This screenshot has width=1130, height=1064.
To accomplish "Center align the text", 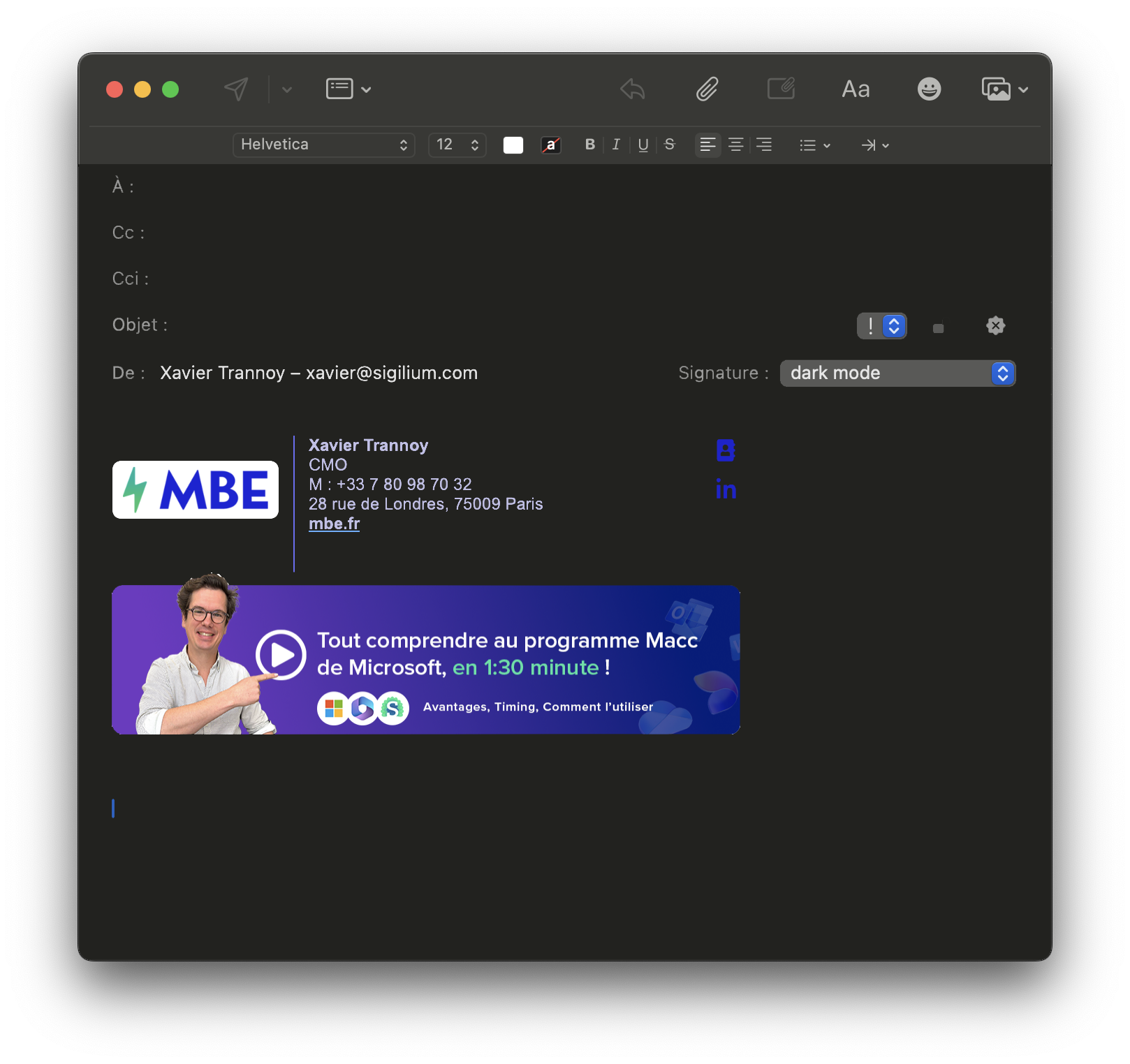I will [736, 145].
